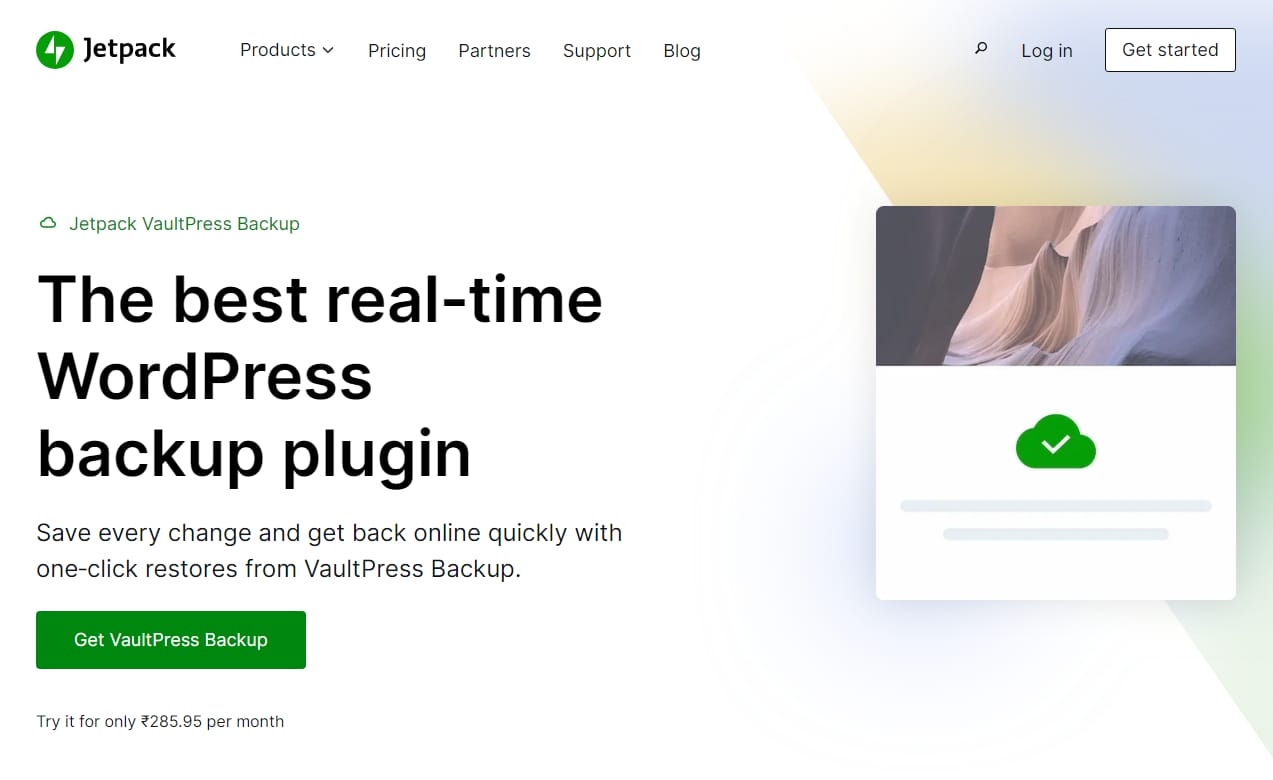Open the search magnifier icon
This screenshot has height=780, width=1273.
[x=981, y=48]
